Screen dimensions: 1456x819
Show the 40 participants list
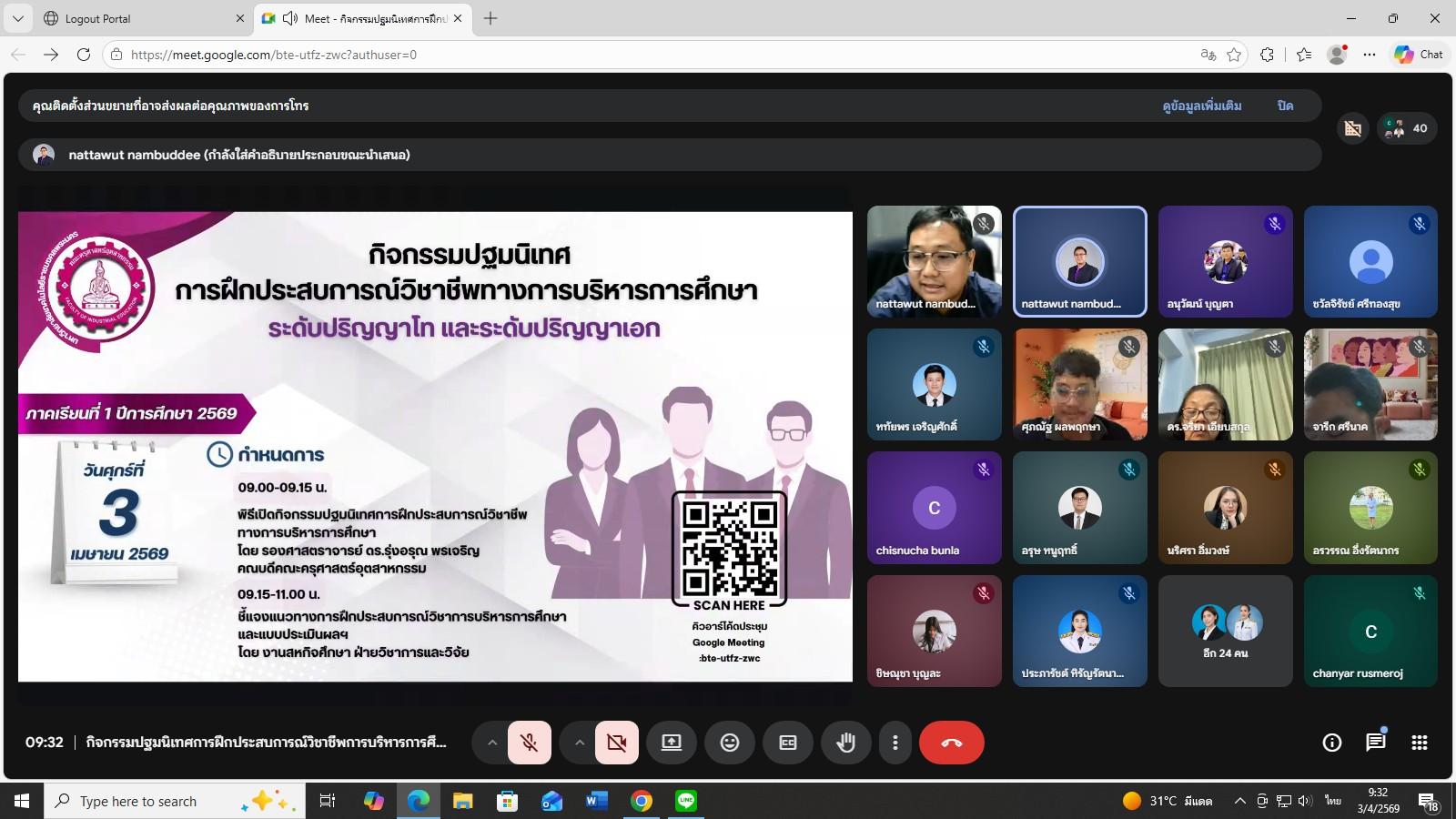point(1407,128)
